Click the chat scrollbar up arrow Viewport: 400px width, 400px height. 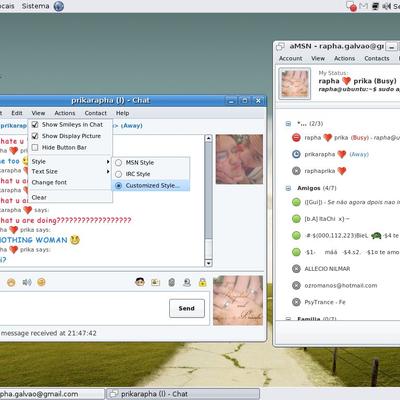(208, 138)
